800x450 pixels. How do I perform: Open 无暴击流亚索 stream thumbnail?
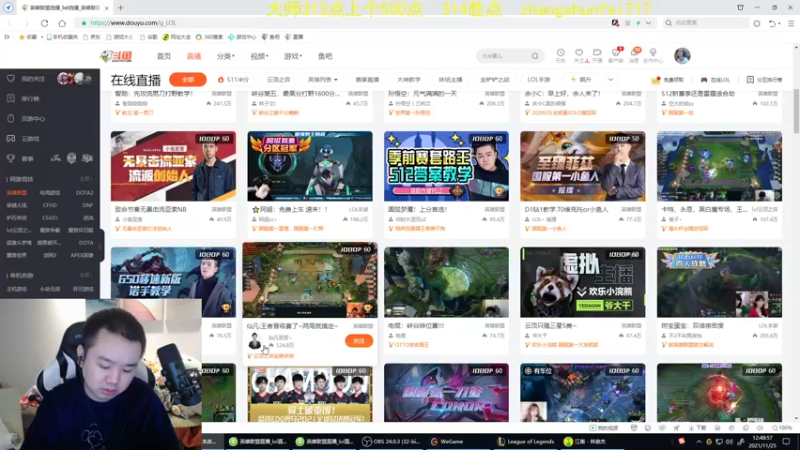(x=173, y=166)
